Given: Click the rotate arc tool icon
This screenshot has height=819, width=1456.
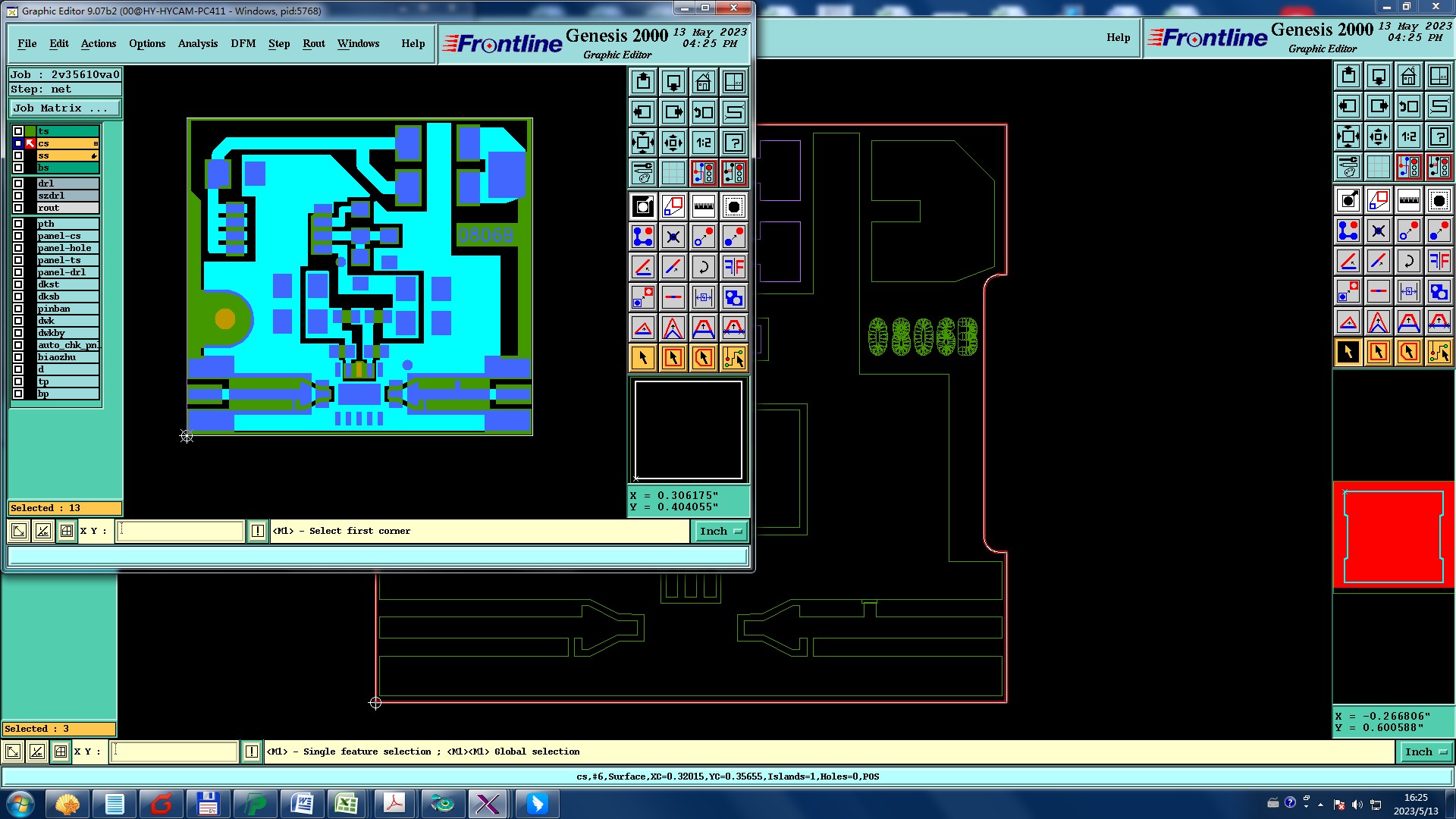Looking at the screenshot, I should (703, 267).
